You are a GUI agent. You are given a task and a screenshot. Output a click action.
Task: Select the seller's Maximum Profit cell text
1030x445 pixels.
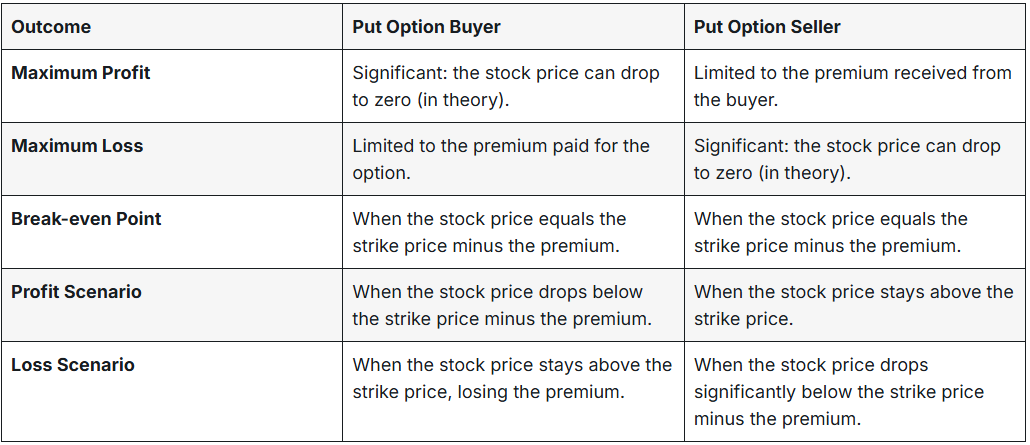click(852, 86)
